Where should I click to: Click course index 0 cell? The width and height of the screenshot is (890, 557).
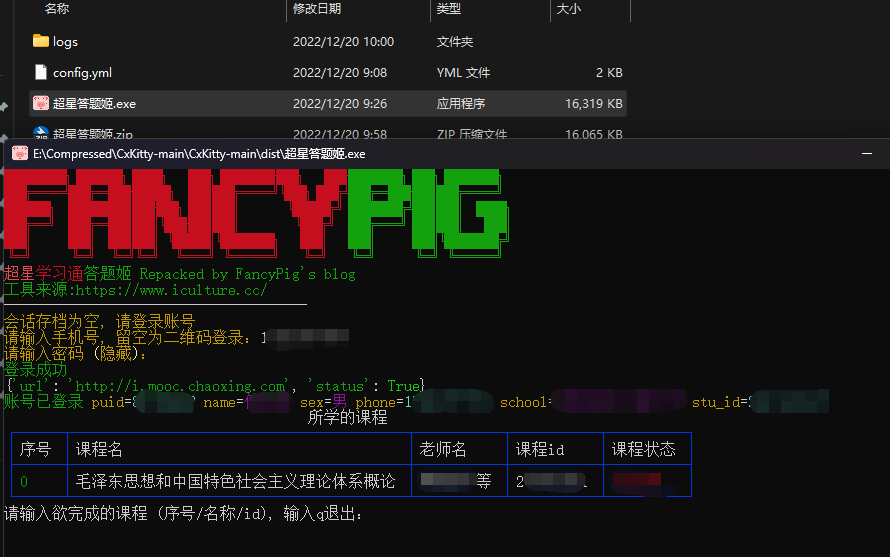click(x=24, y=481)
